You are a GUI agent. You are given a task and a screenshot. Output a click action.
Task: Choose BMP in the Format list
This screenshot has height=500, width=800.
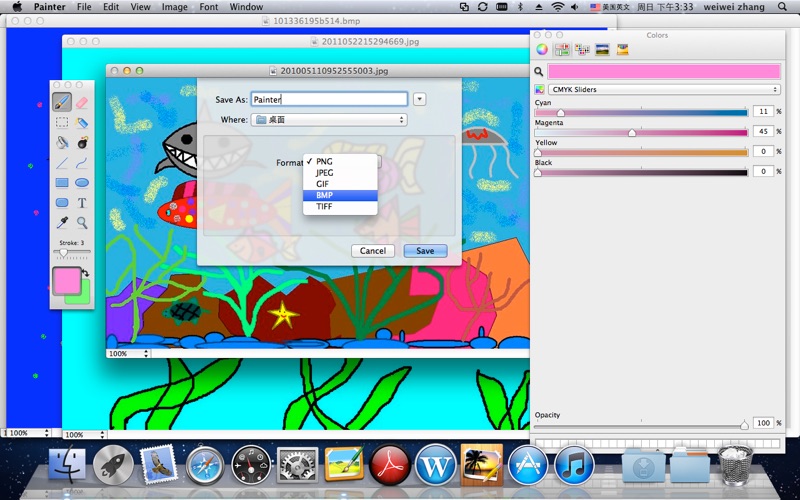point(340,195)
